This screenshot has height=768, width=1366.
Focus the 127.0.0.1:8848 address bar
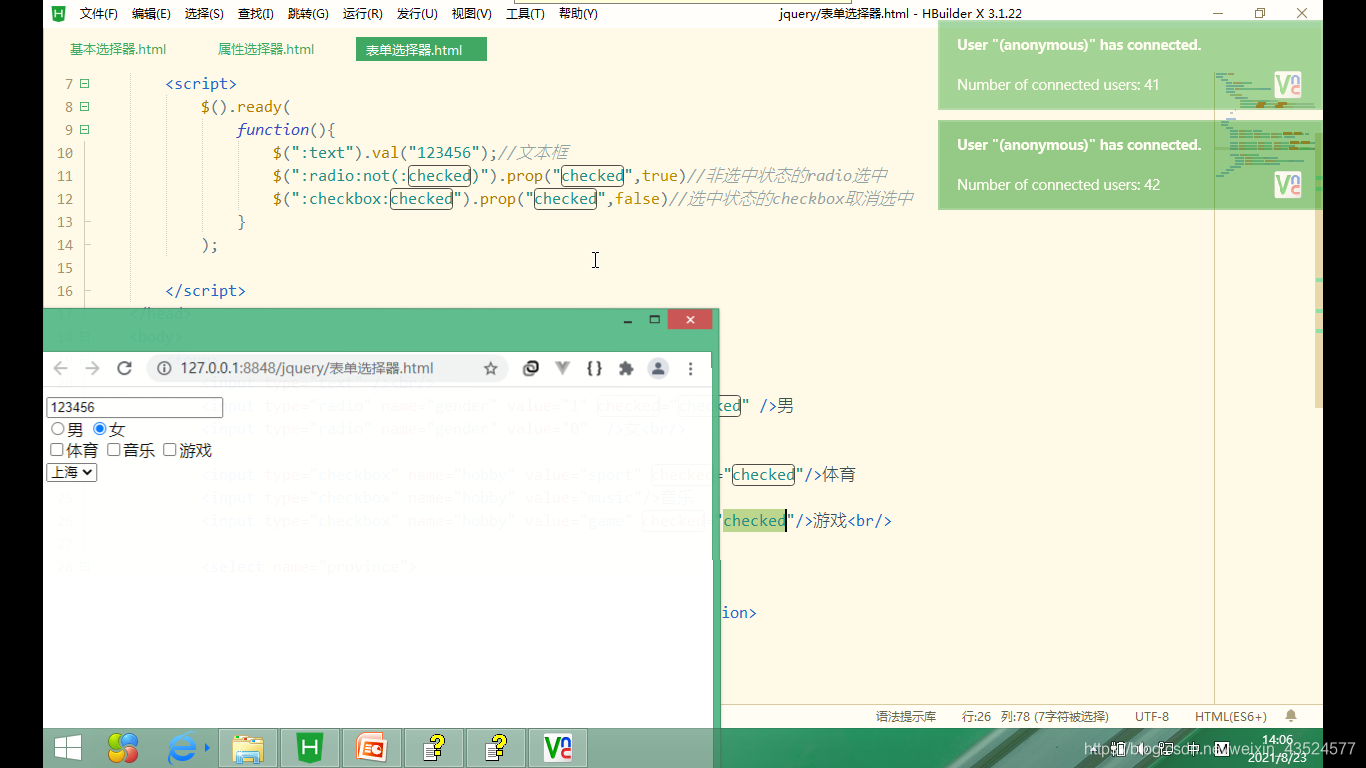point(327,368)
